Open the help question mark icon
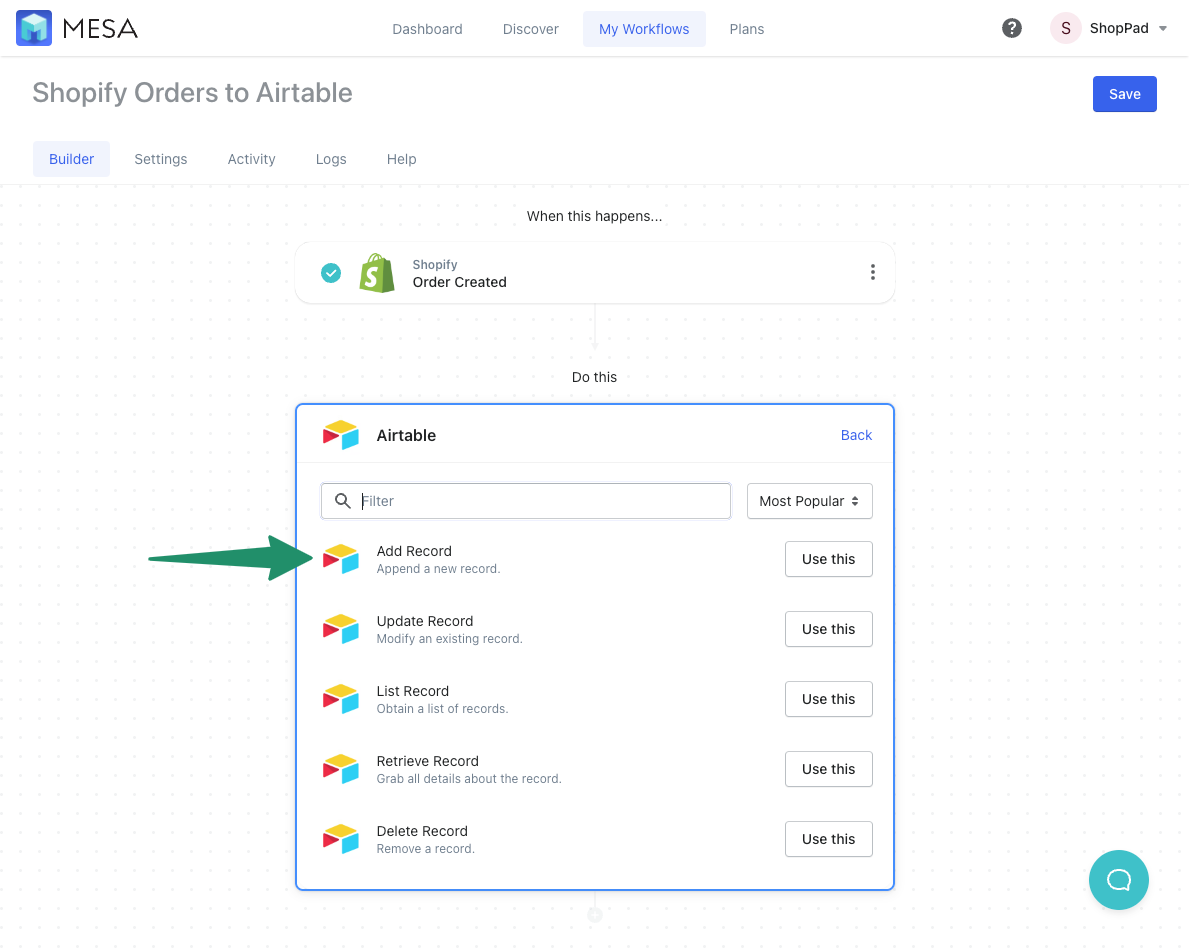The height and width of the screenshot is (950, 1189). pos(1012,28)
